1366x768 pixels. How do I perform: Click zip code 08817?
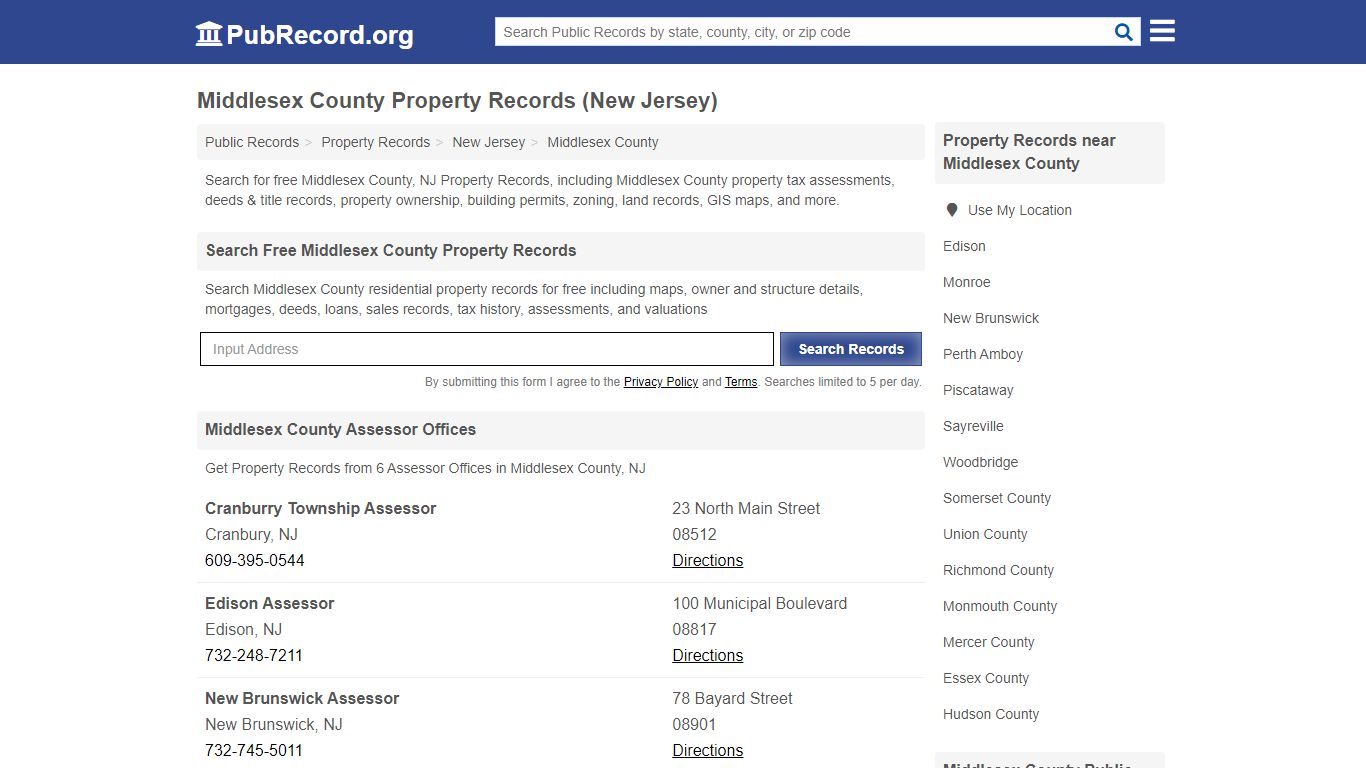695,629
